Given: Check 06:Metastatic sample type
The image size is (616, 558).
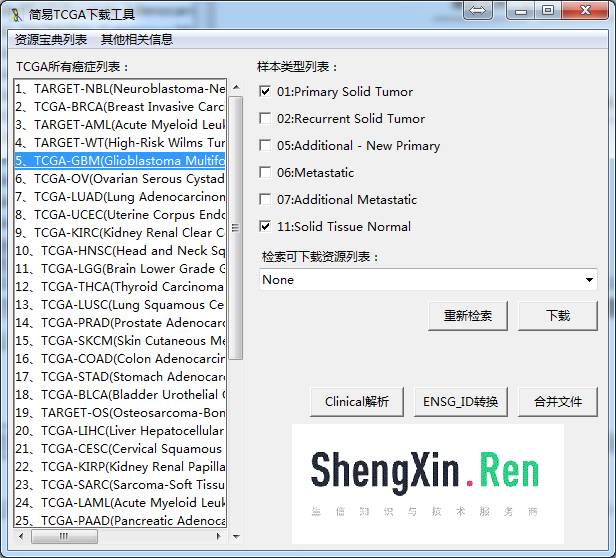Looking at the screenshot, I should pyautogui.click(x=265, y=172).
